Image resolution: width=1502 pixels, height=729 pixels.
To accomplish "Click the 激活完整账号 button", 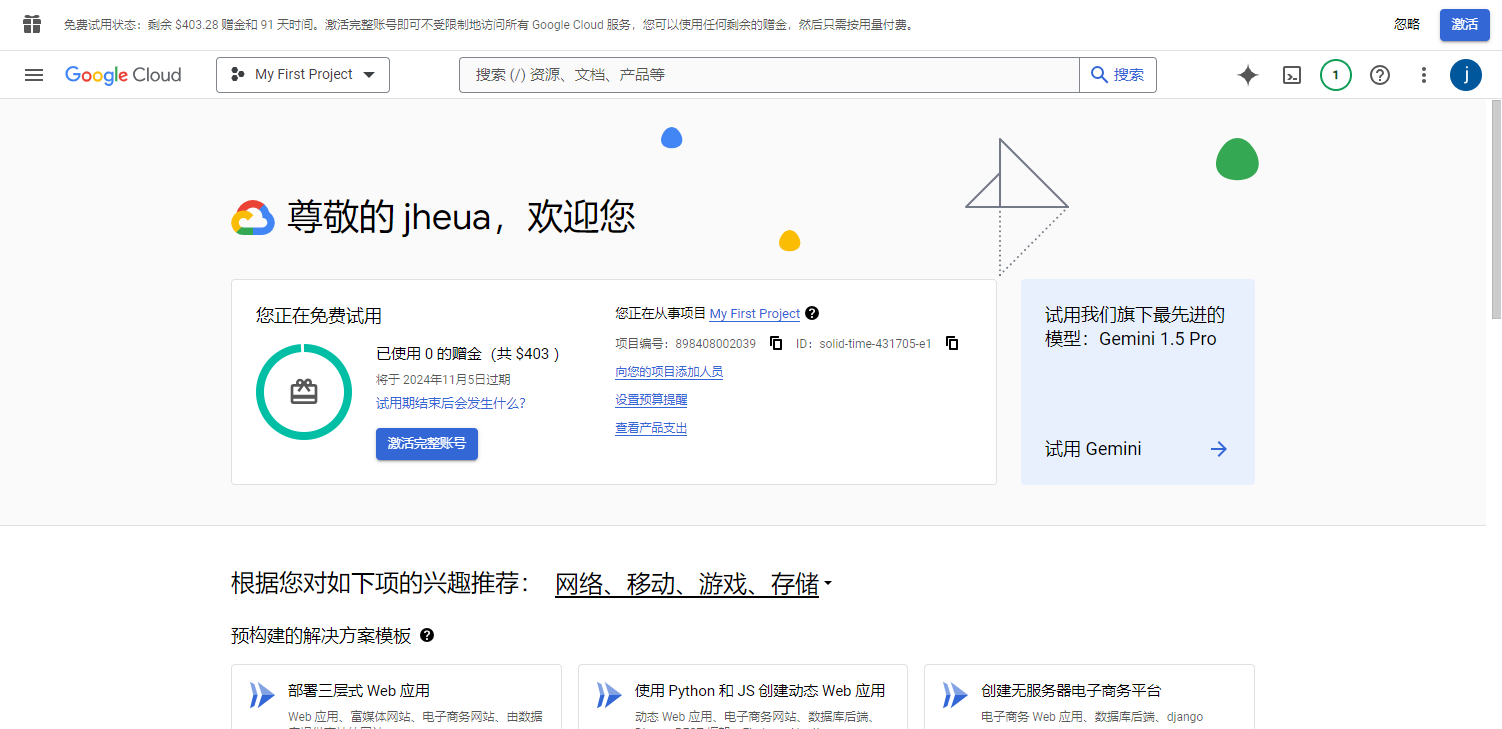I will coord(426,444).
